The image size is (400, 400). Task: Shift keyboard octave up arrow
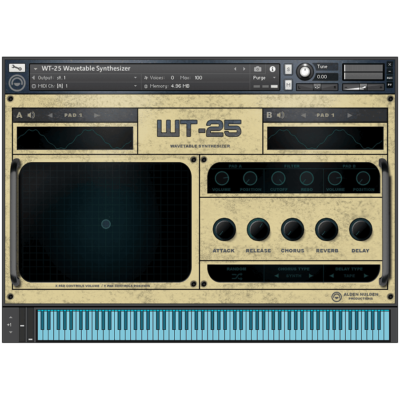pos(10,318)
